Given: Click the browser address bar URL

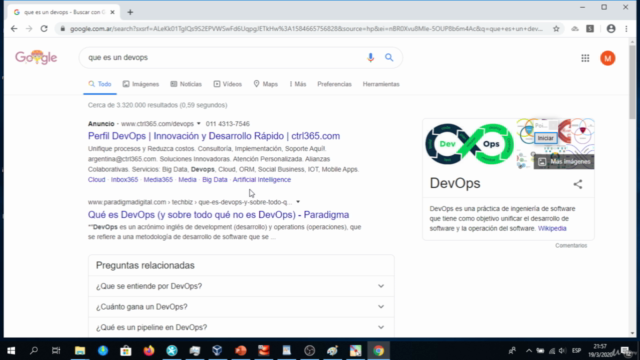Looking at the screenshot, I should pyautogui.click(x=306, y=29).
